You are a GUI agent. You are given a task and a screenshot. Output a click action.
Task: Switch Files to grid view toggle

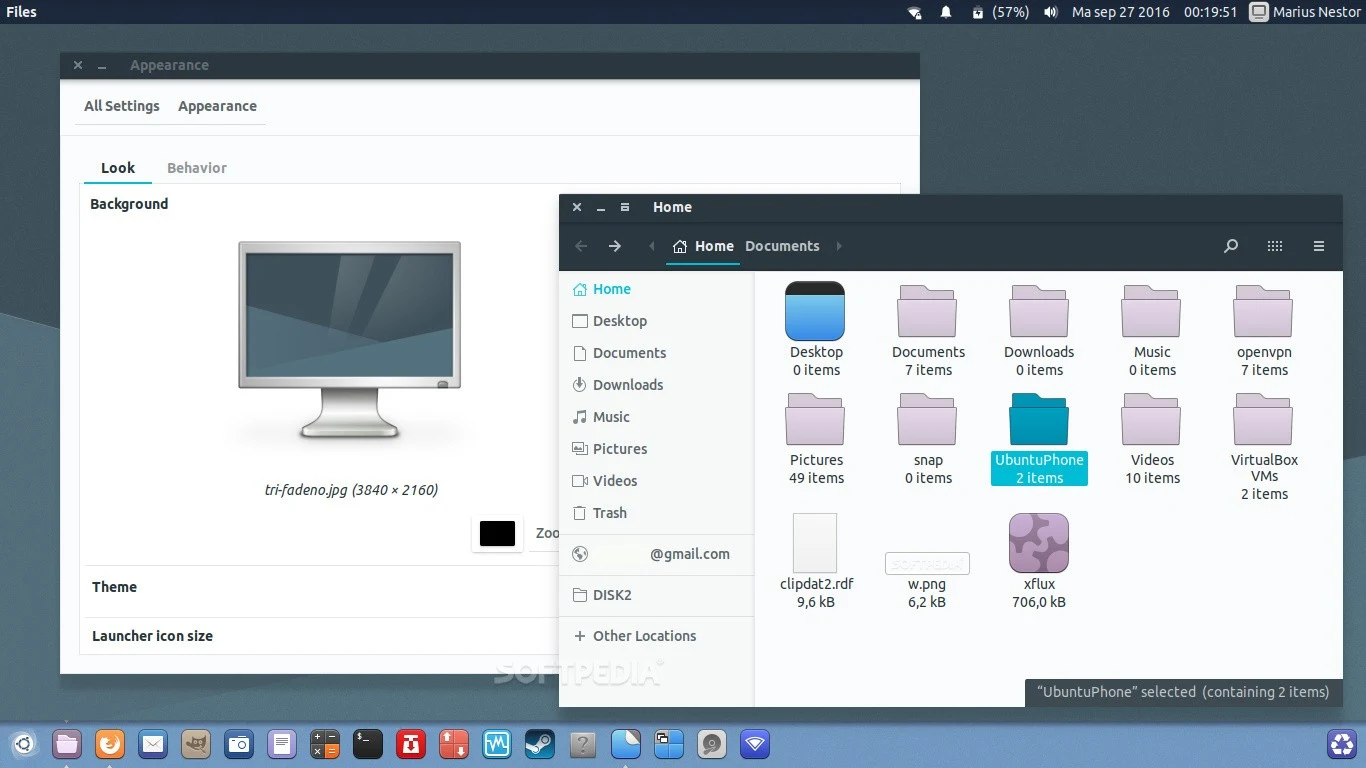click(1275, 246)
